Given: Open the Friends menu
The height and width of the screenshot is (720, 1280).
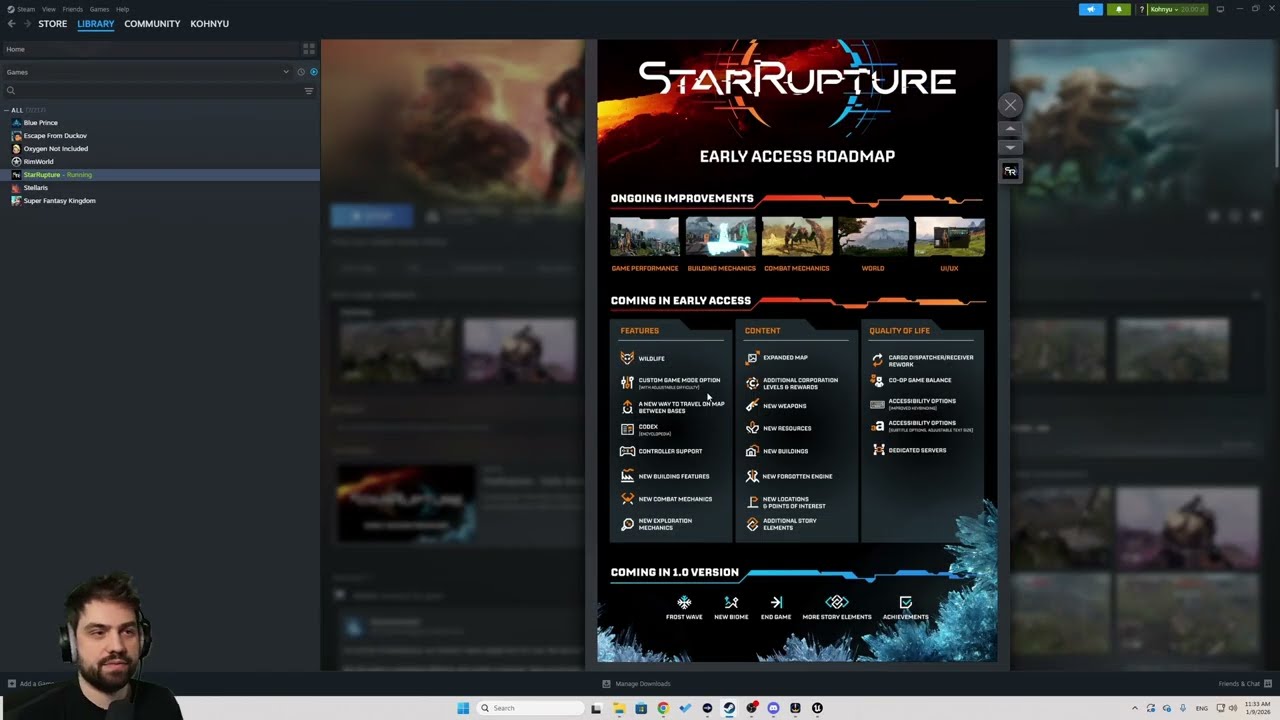Looking at the screenshot, I should pos(73,9).
